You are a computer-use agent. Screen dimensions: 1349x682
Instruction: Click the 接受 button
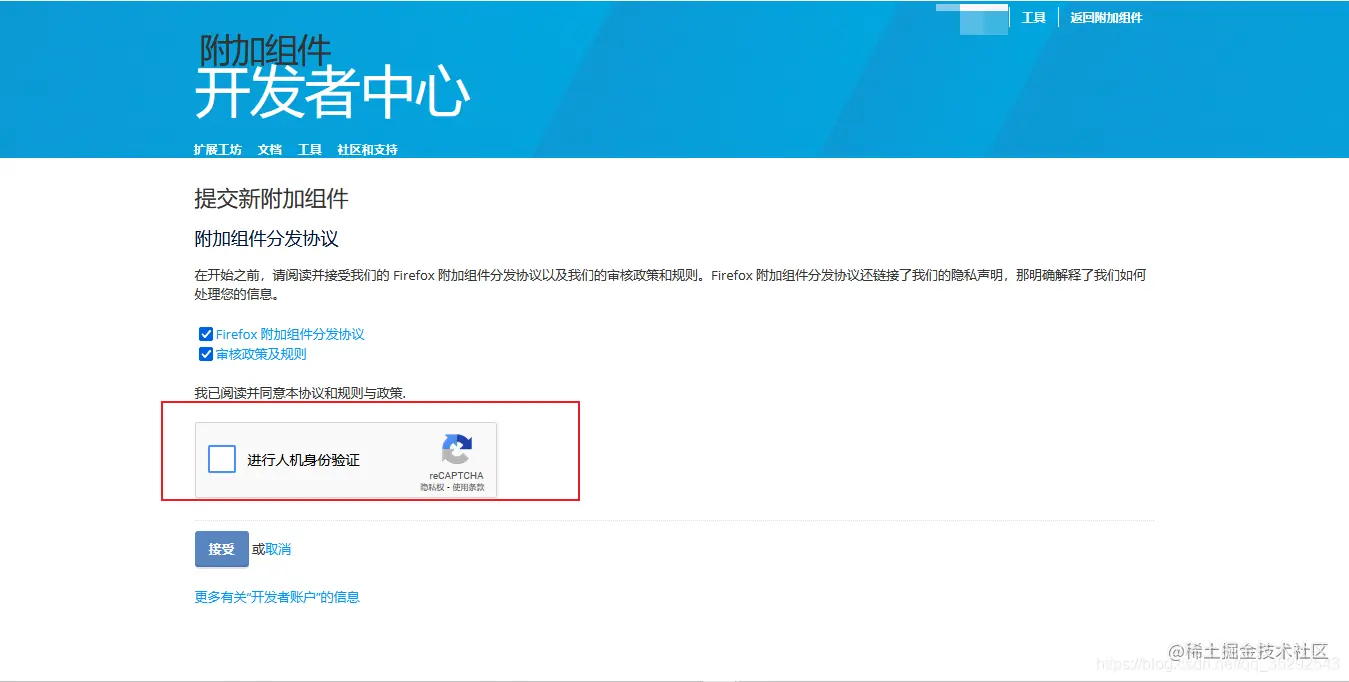(x=221, y=549)
